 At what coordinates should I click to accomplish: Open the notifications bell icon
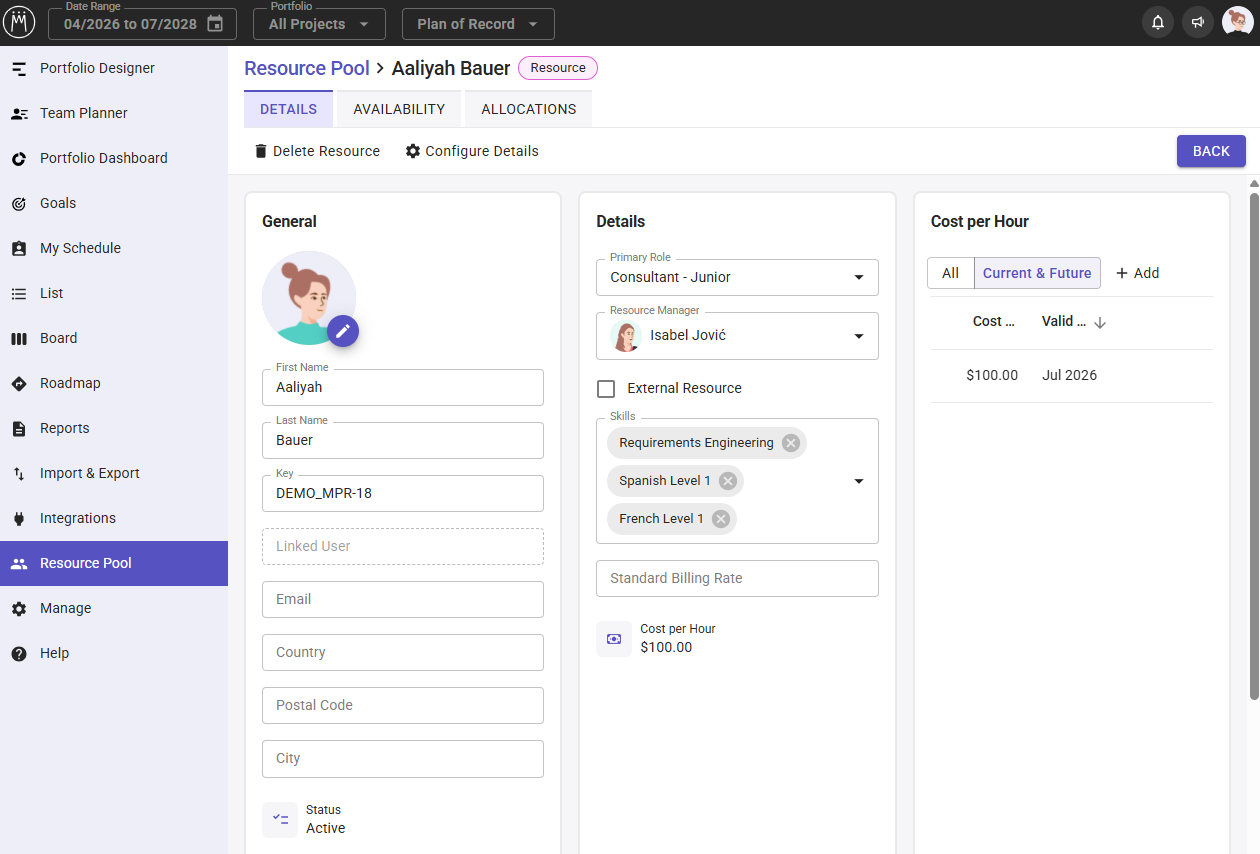click(1158, 22)
